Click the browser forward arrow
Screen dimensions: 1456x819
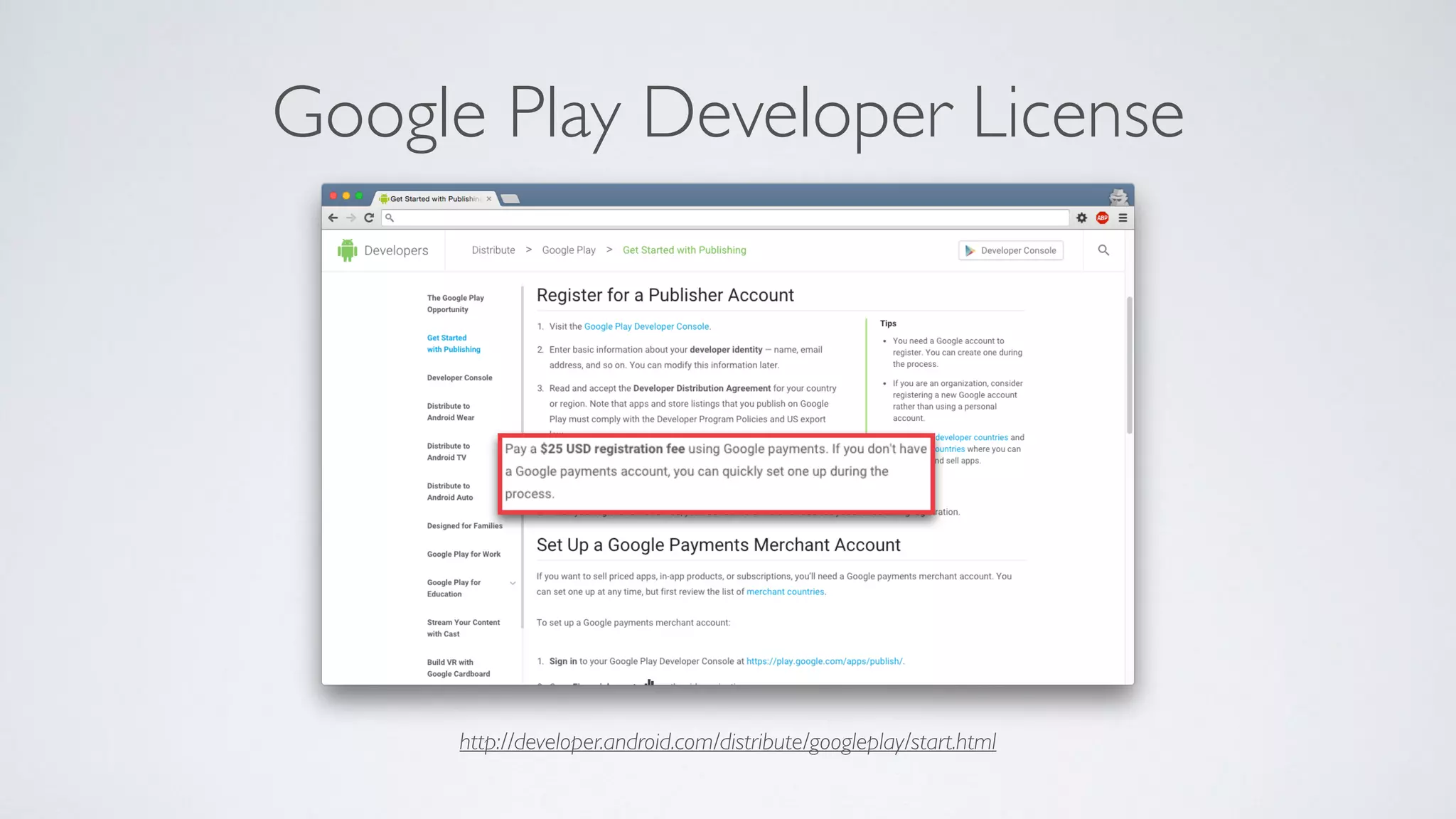point(350,218)
